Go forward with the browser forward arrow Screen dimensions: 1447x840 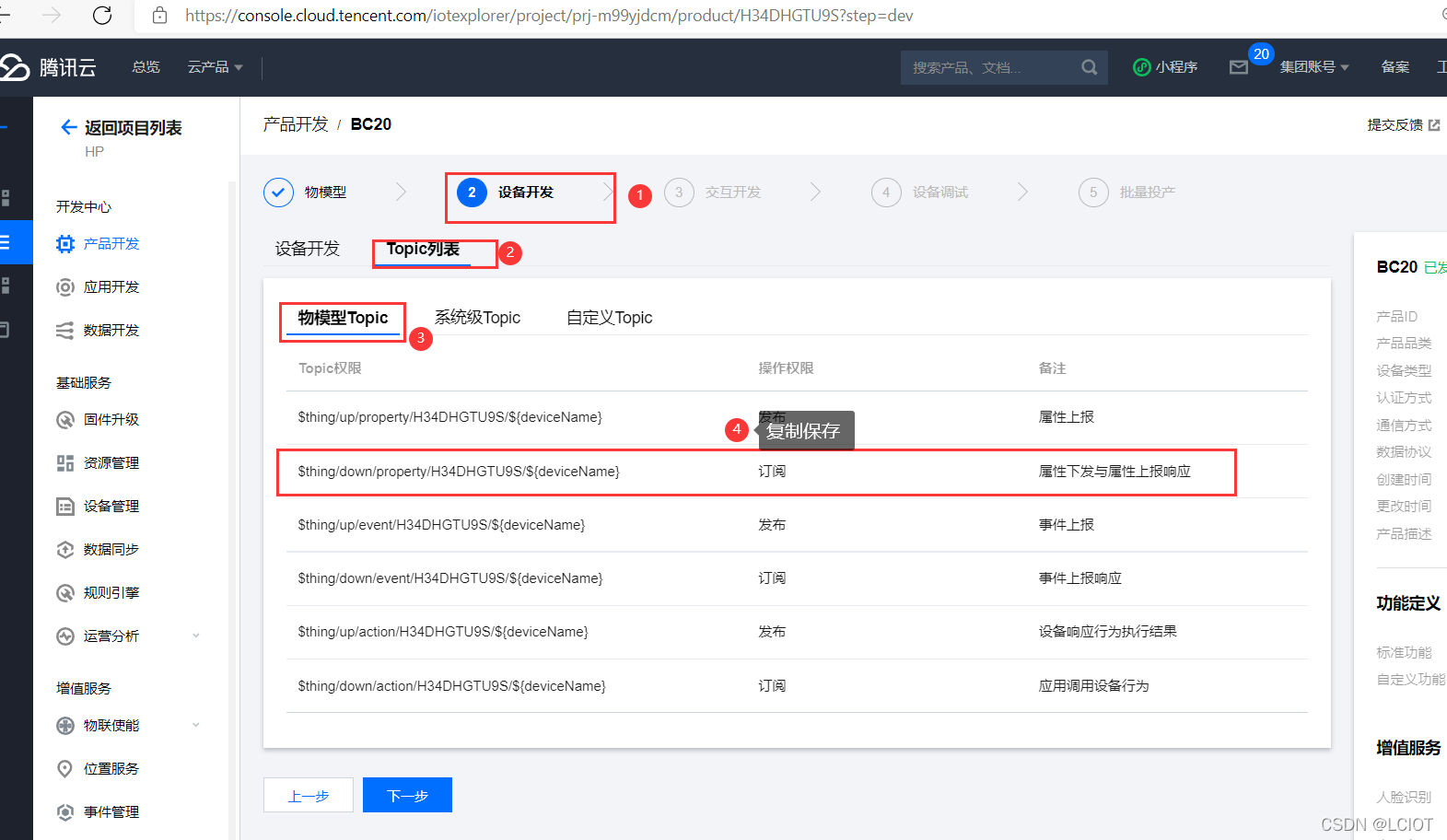pyautogui.click(x=53, y=15)
